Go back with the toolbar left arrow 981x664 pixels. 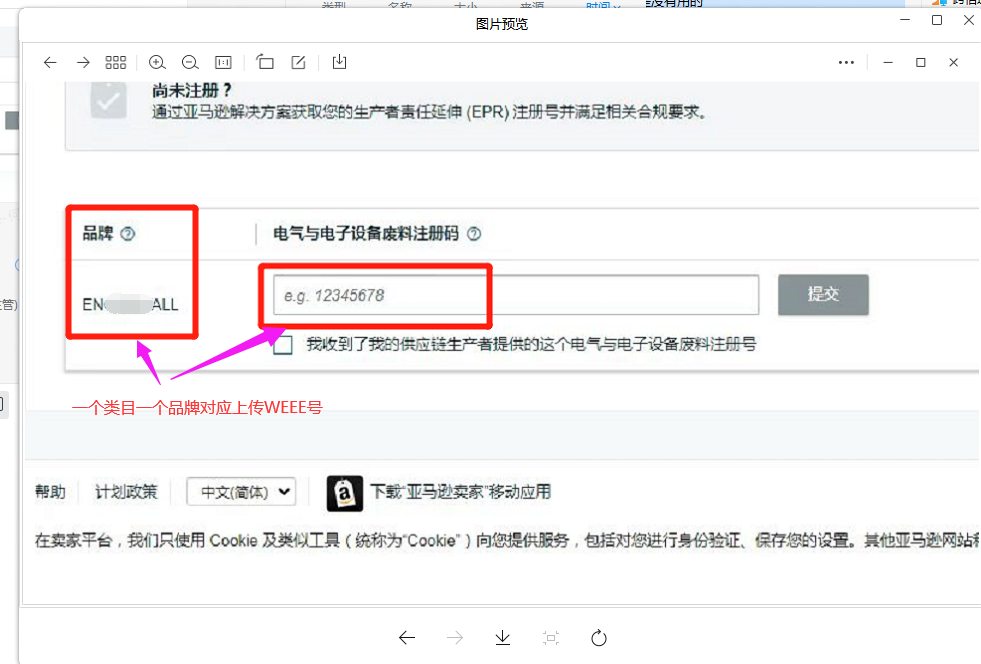[x=50, y=63]
